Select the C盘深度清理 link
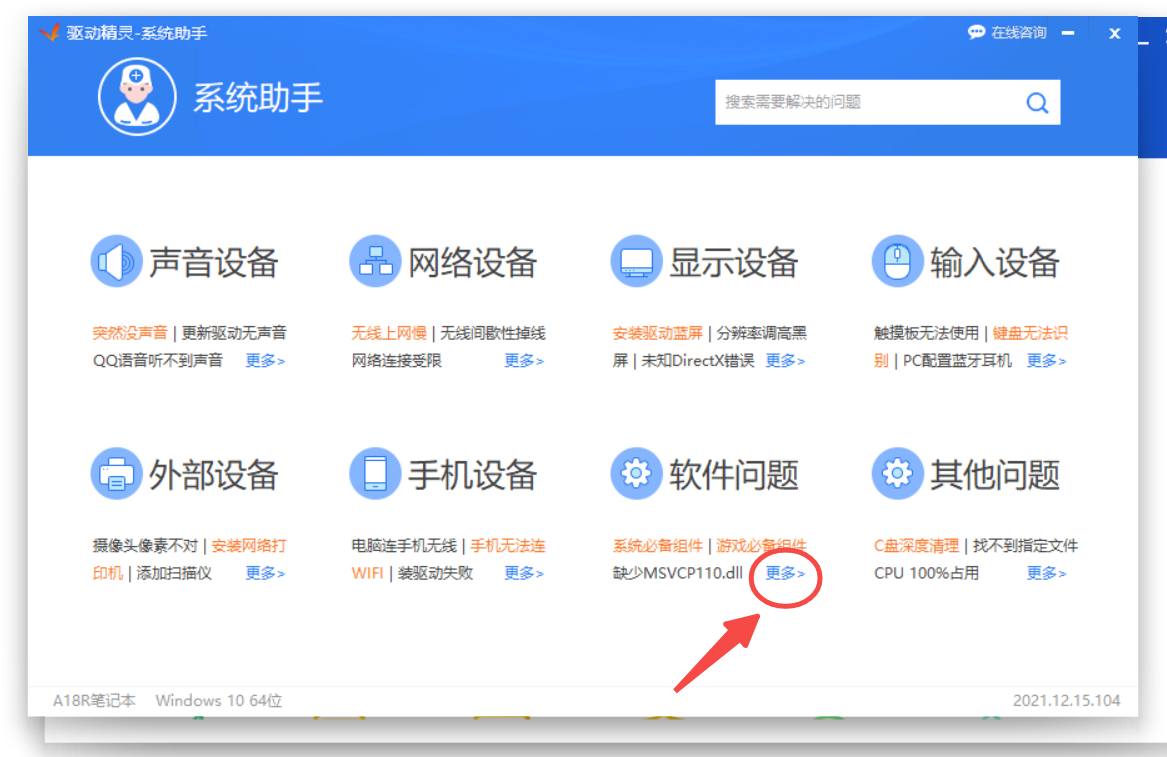The width and height of the screenshot is (1167, 757). (x=916, y=546)
